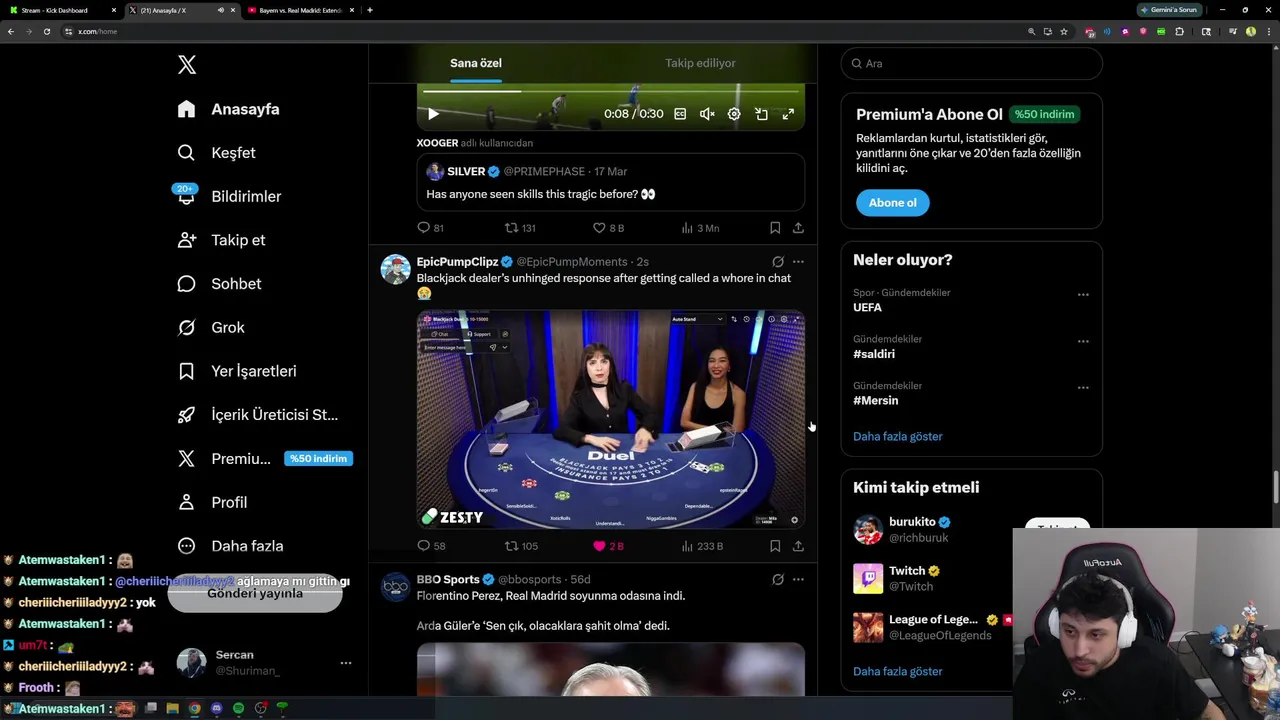This screenshot has width=1280, height=720.
Task: Click Gönderi yayınla post button
Action: 255,593
